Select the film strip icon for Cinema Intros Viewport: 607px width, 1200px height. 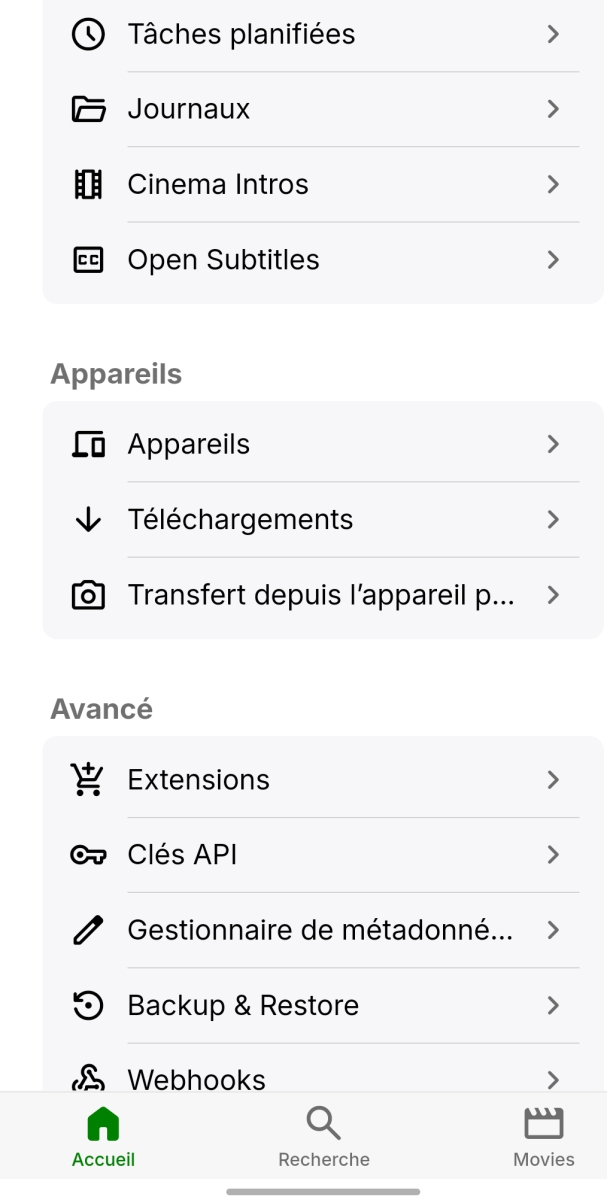pos(89,184)
